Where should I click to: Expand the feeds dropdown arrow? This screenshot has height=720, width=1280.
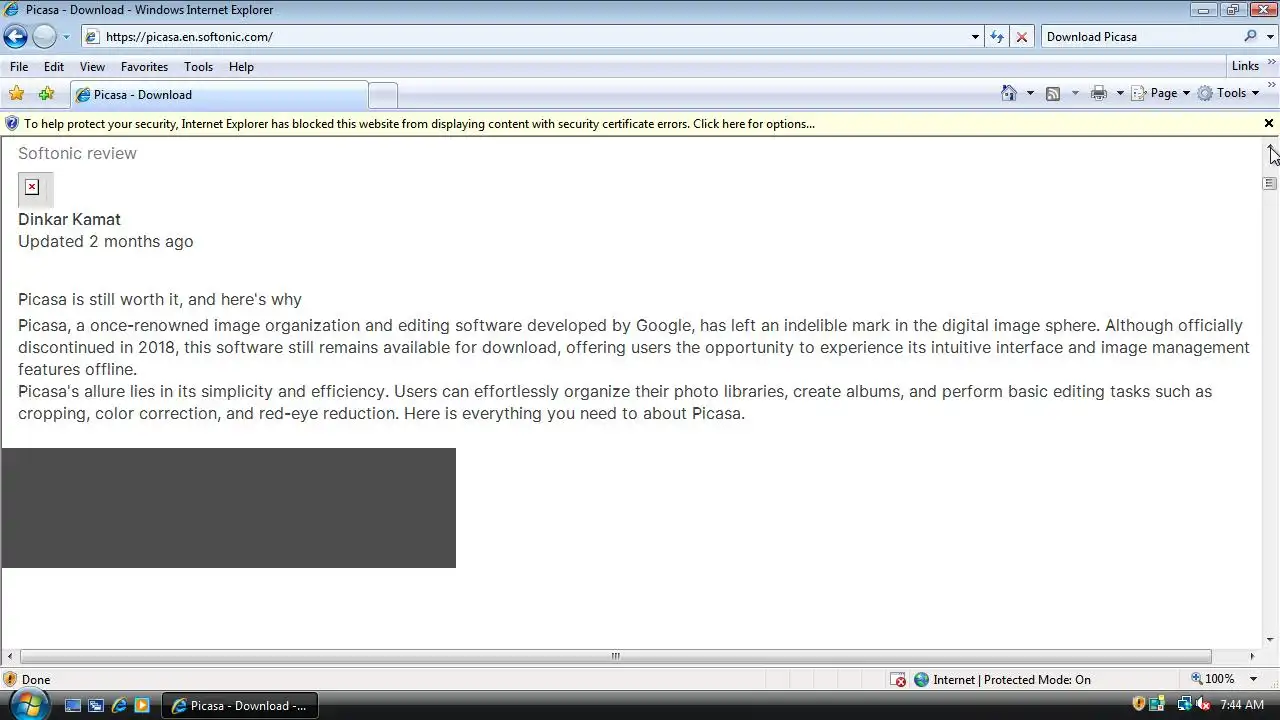tap(1075, 93)
